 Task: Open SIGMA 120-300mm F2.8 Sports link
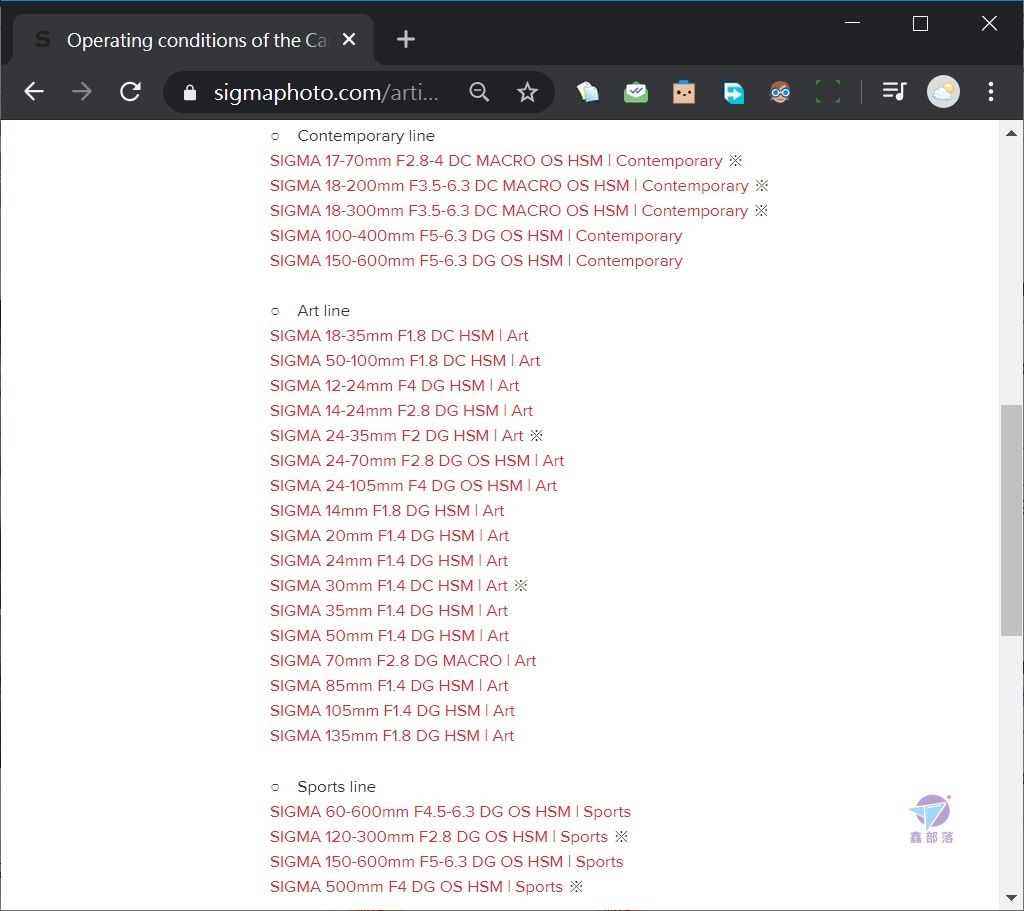[439, 837]
